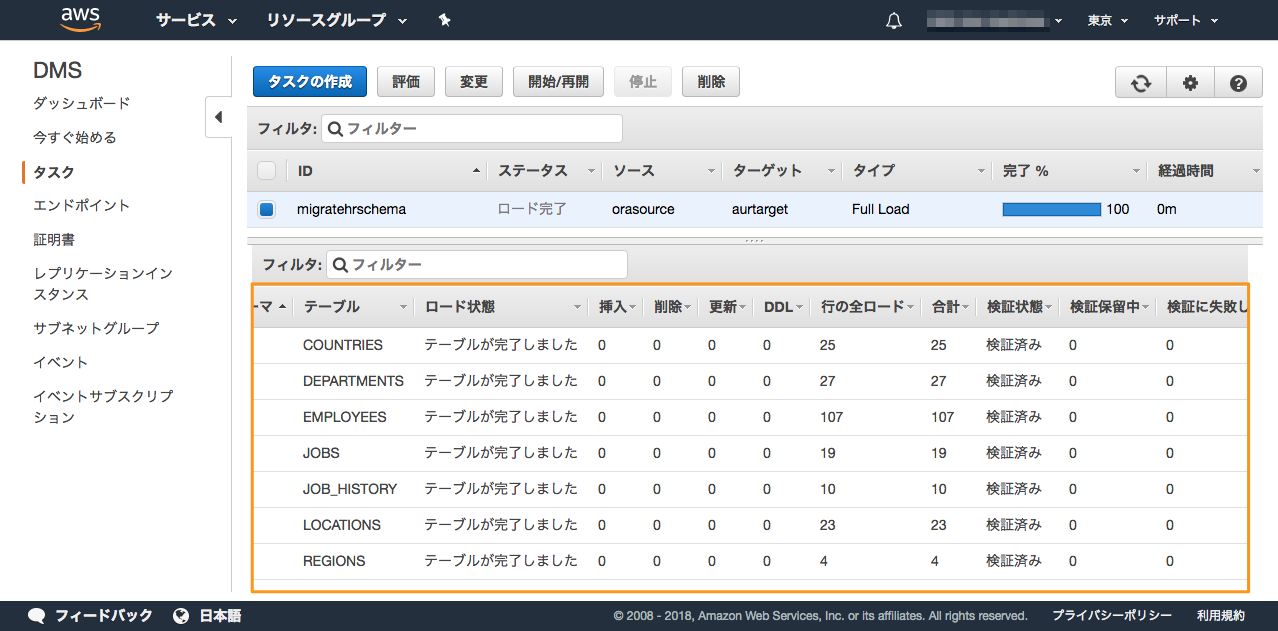The height and width of the screenshot is (631, 1278).
Task: Open the リソースグループ dropdown
Action: (336, 20)
